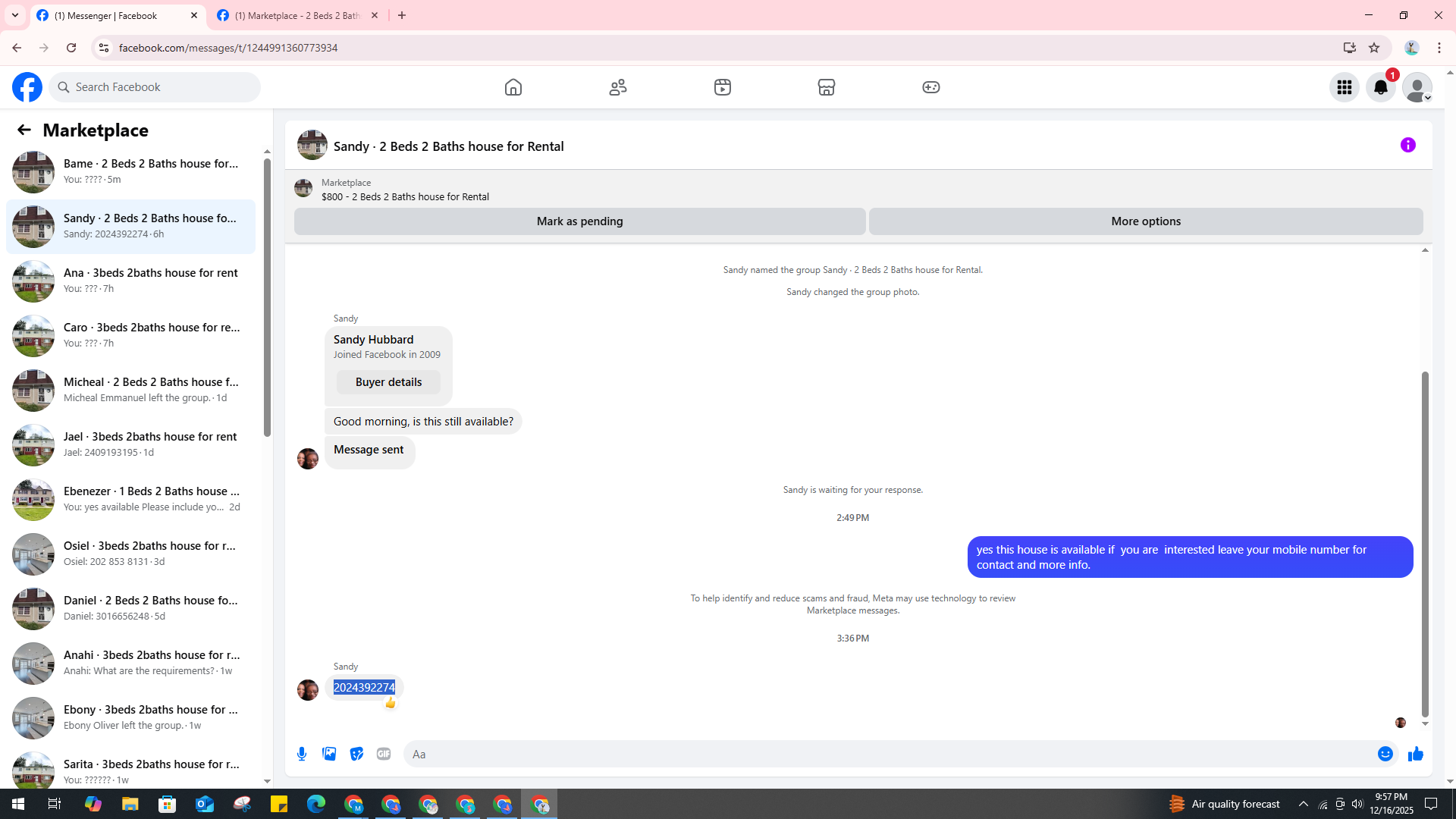Install Facebook app icon in address bar
This screenshot has height=819, width=1456.
(1349, 48)
